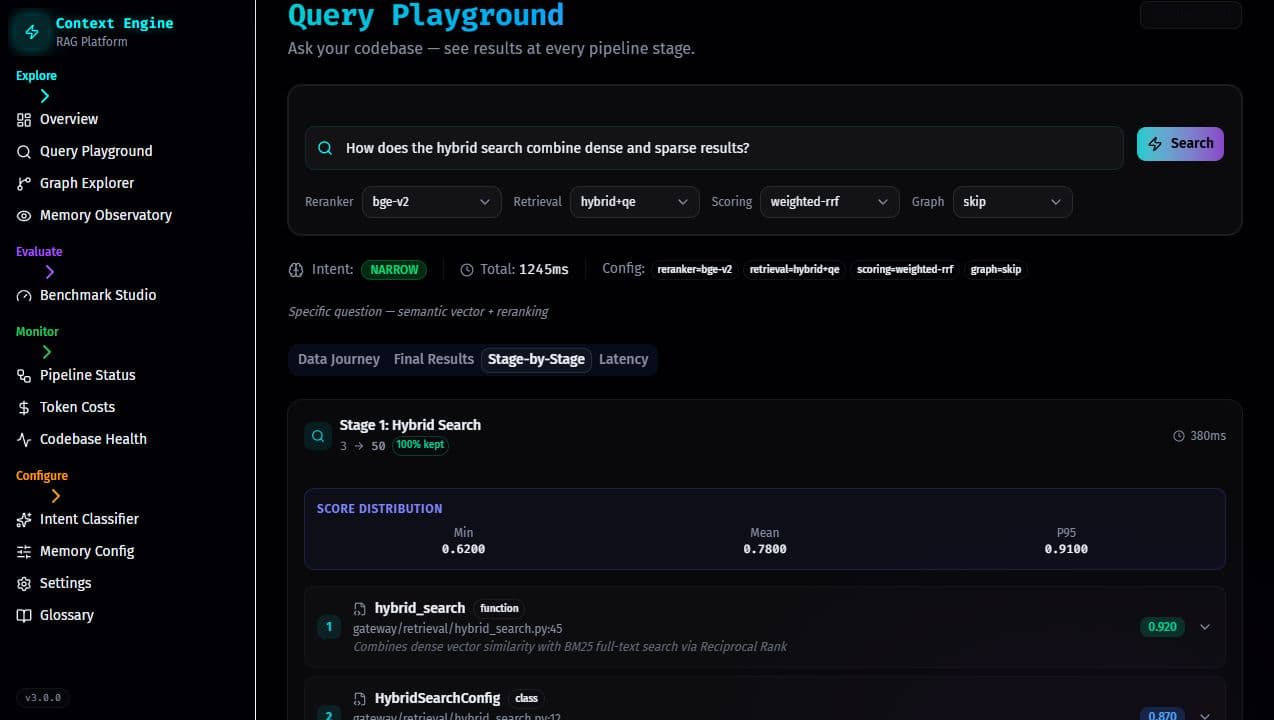Collapse the Configure section chevron
Viewport: 1274px width, 720px height.
56,496
